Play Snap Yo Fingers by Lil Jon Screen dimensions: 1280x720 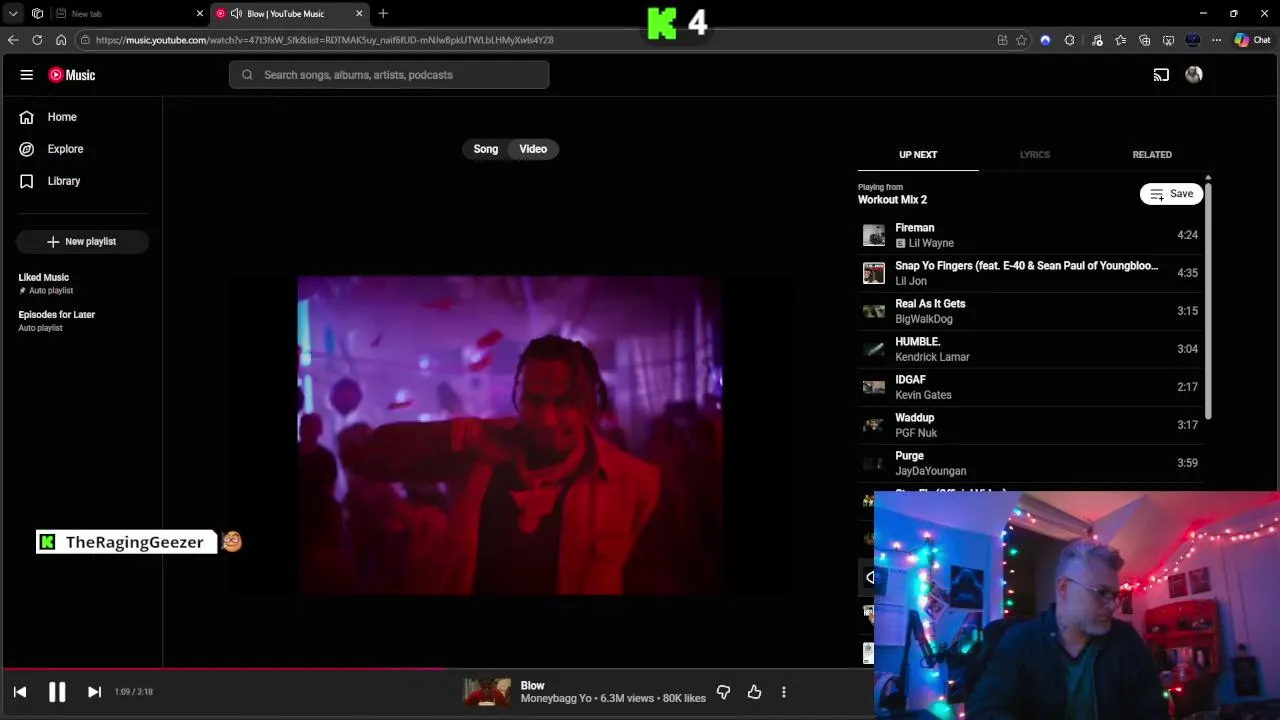click(1030, 273)
